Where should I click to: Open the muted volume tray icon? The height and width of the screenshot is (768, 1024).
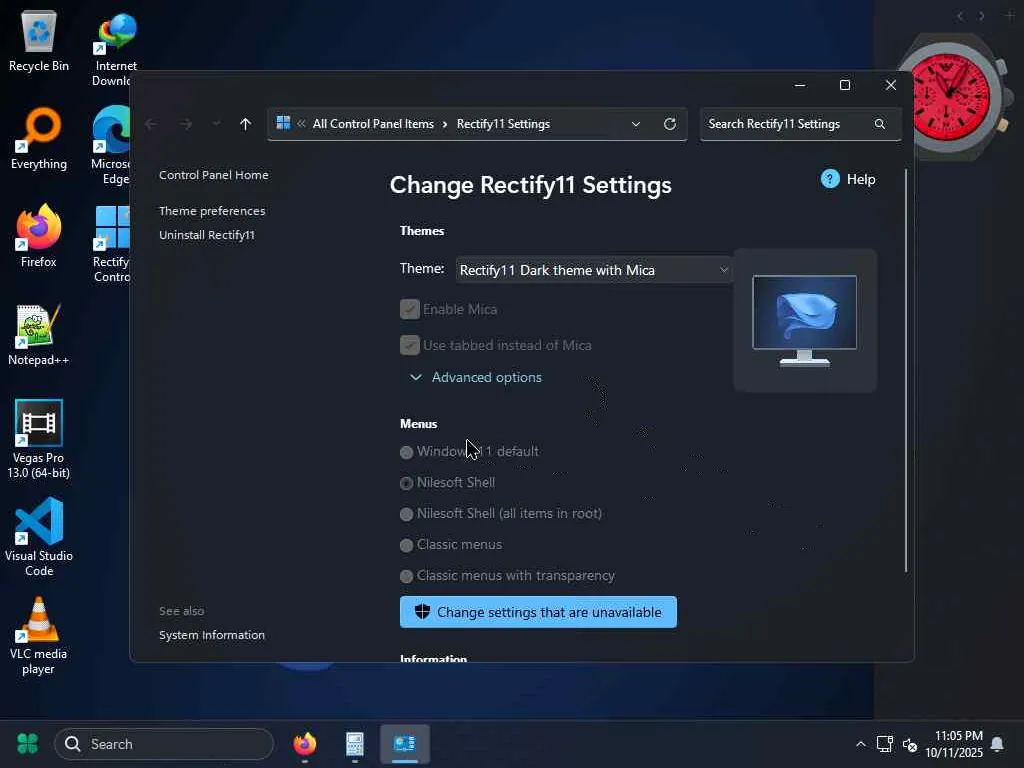click(x=910, y=744)
